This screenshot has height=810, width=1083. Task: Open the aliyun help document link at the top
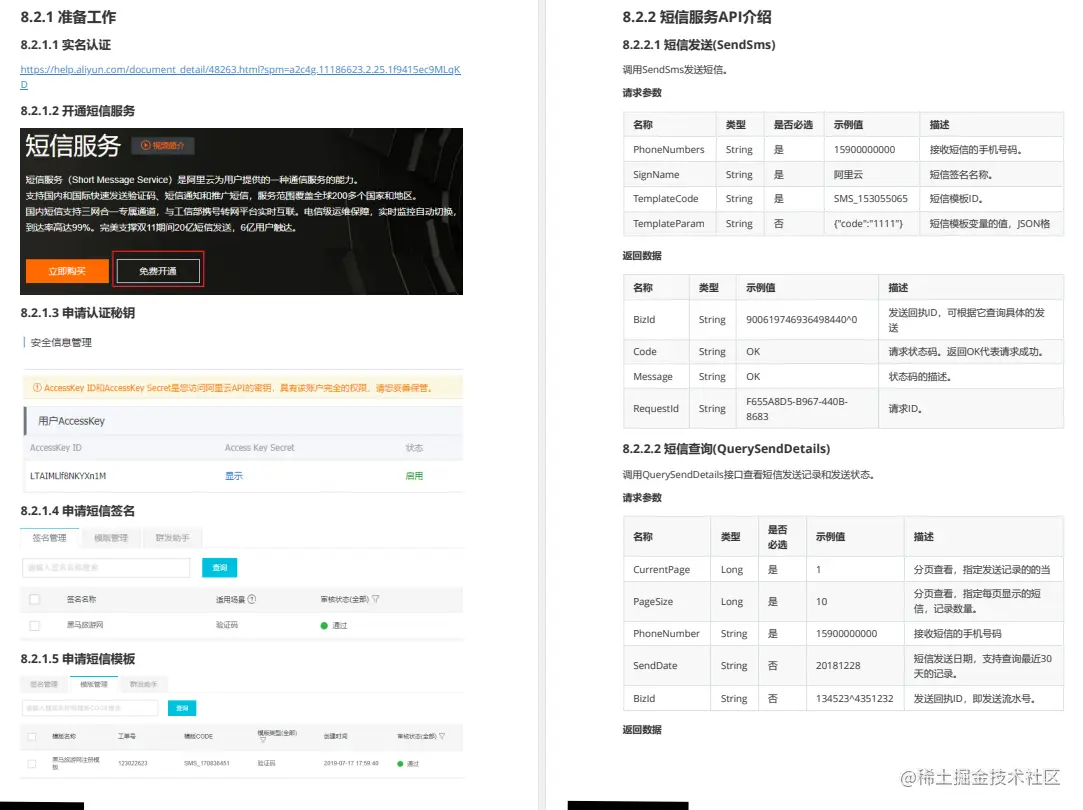click(x=240, y=70)
